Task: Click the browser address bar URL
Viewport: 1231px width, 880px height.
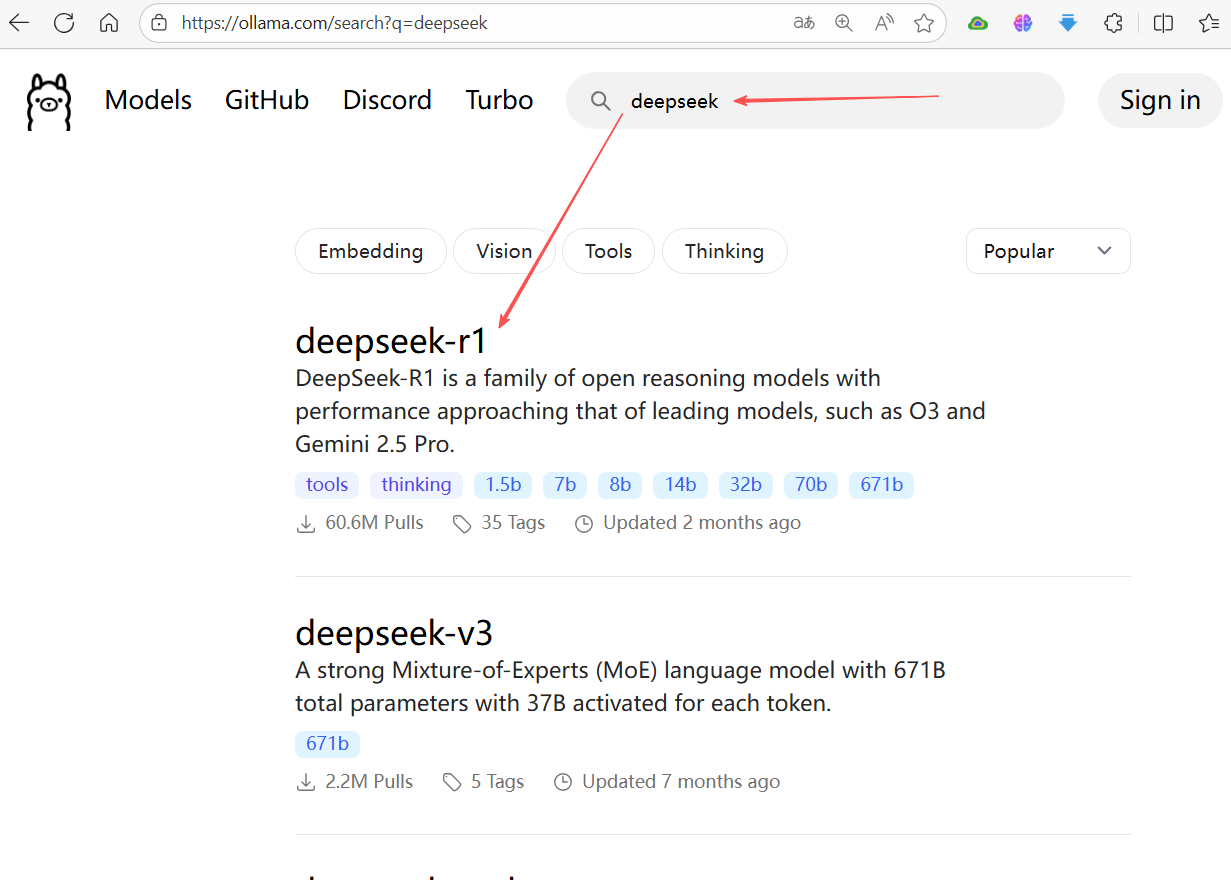Action: pyautogui.click(x=334, y=23)
